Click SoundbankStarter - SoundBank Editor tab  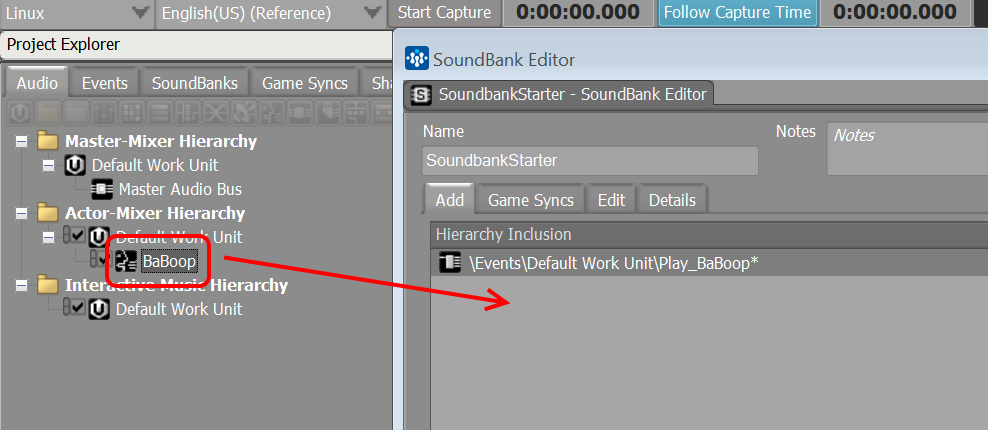click(560, 95)
